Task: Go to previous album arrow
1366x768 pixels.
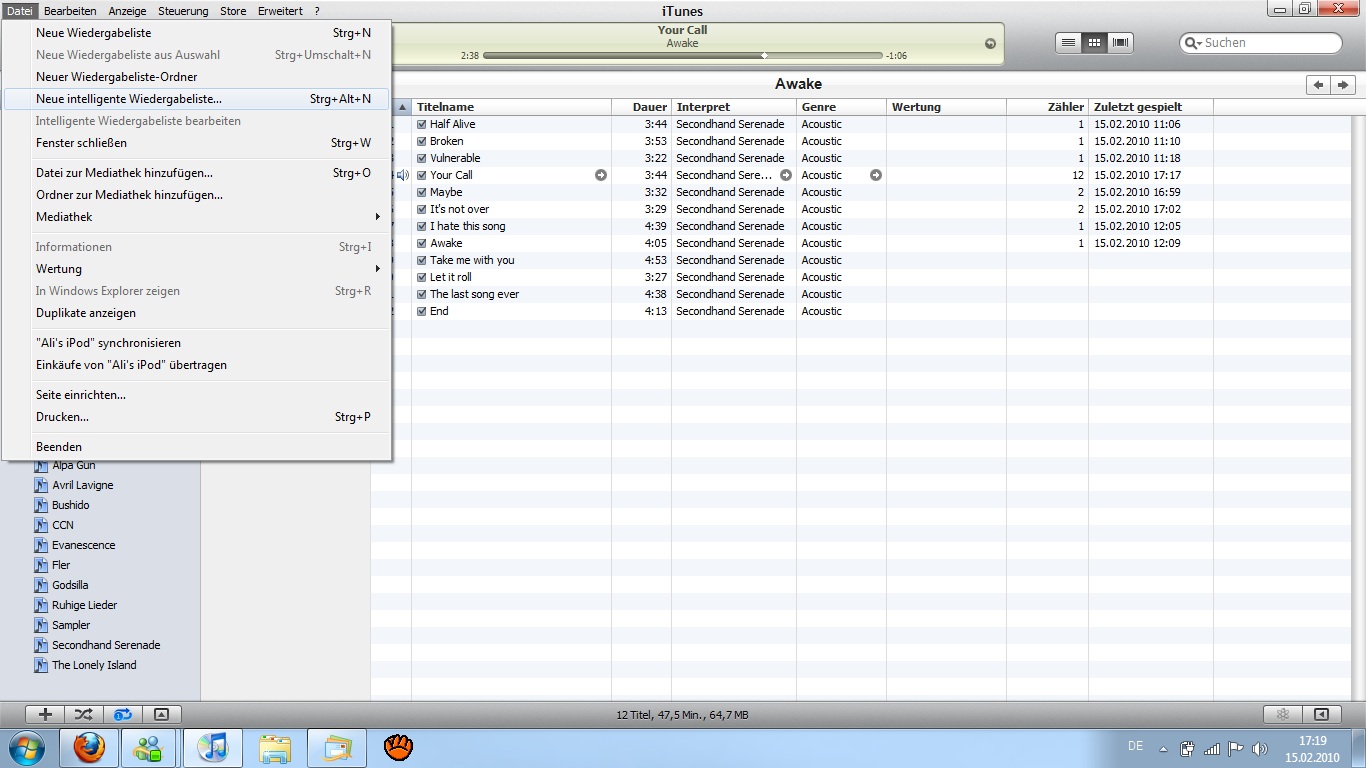Action: (1318, 85)
